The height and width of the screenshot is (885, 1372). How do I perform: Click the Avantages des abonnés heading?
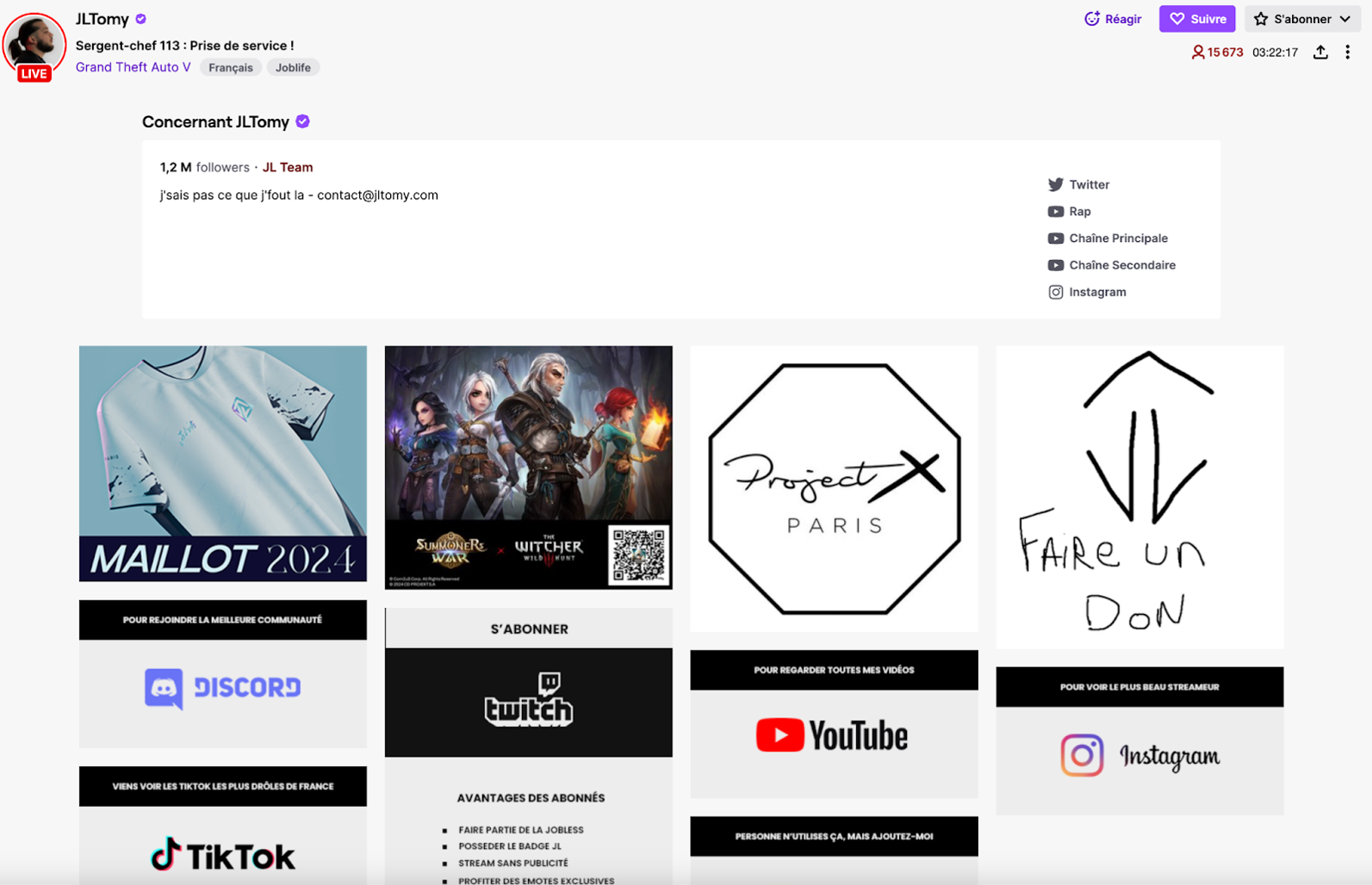pos(531,798)
